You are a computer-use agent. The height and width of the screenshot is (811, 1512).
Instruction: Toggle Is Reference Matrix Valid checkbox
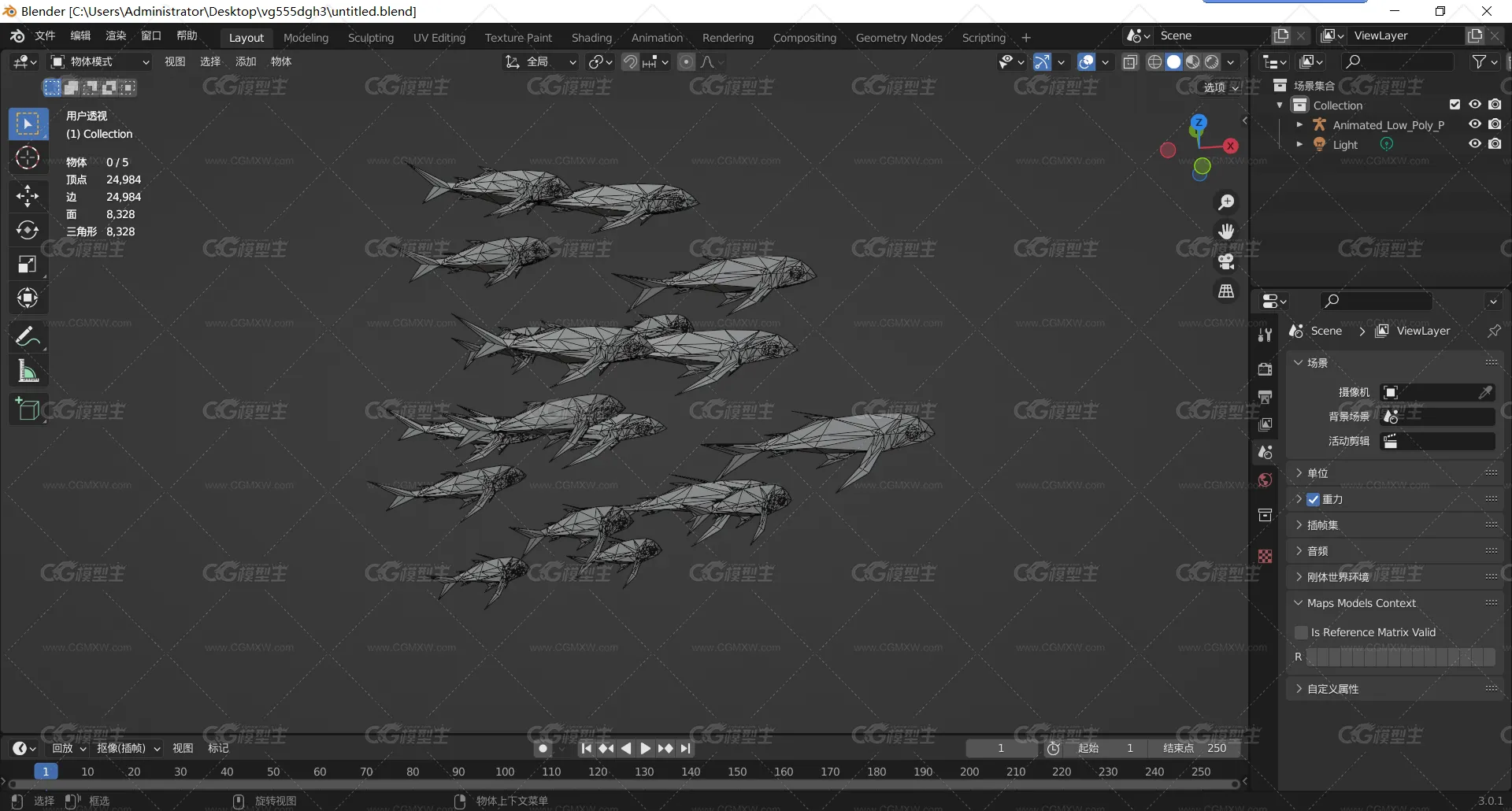pos(1301,632)
